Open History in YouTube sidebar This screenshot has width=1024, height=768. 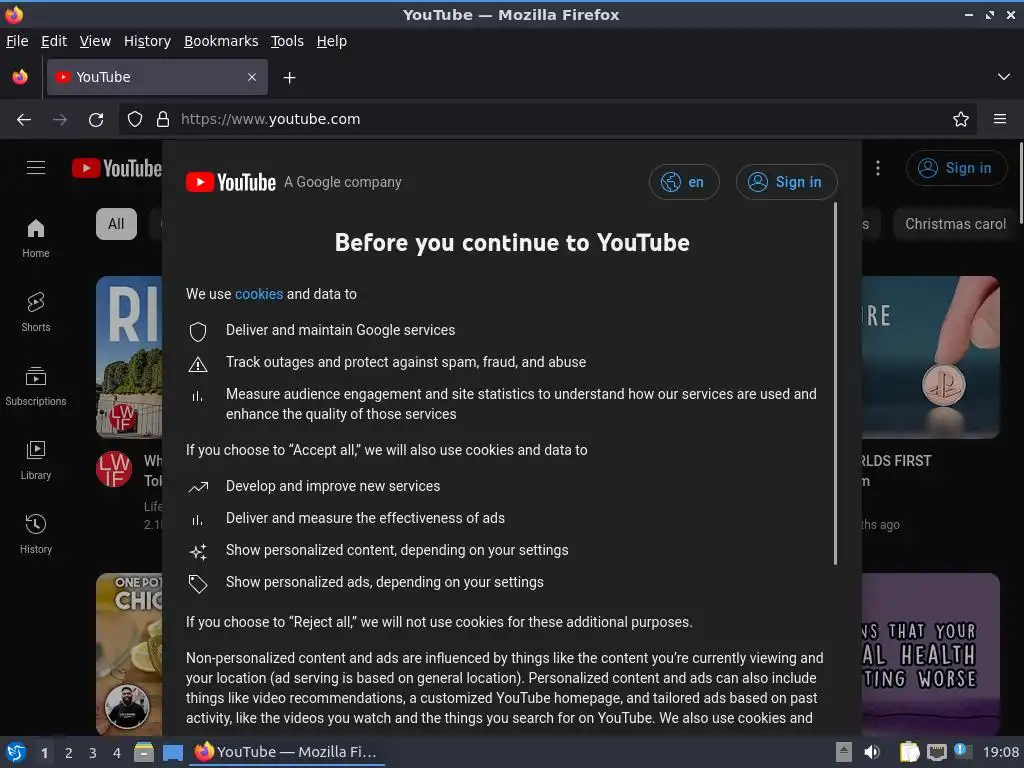pos(36,534)
